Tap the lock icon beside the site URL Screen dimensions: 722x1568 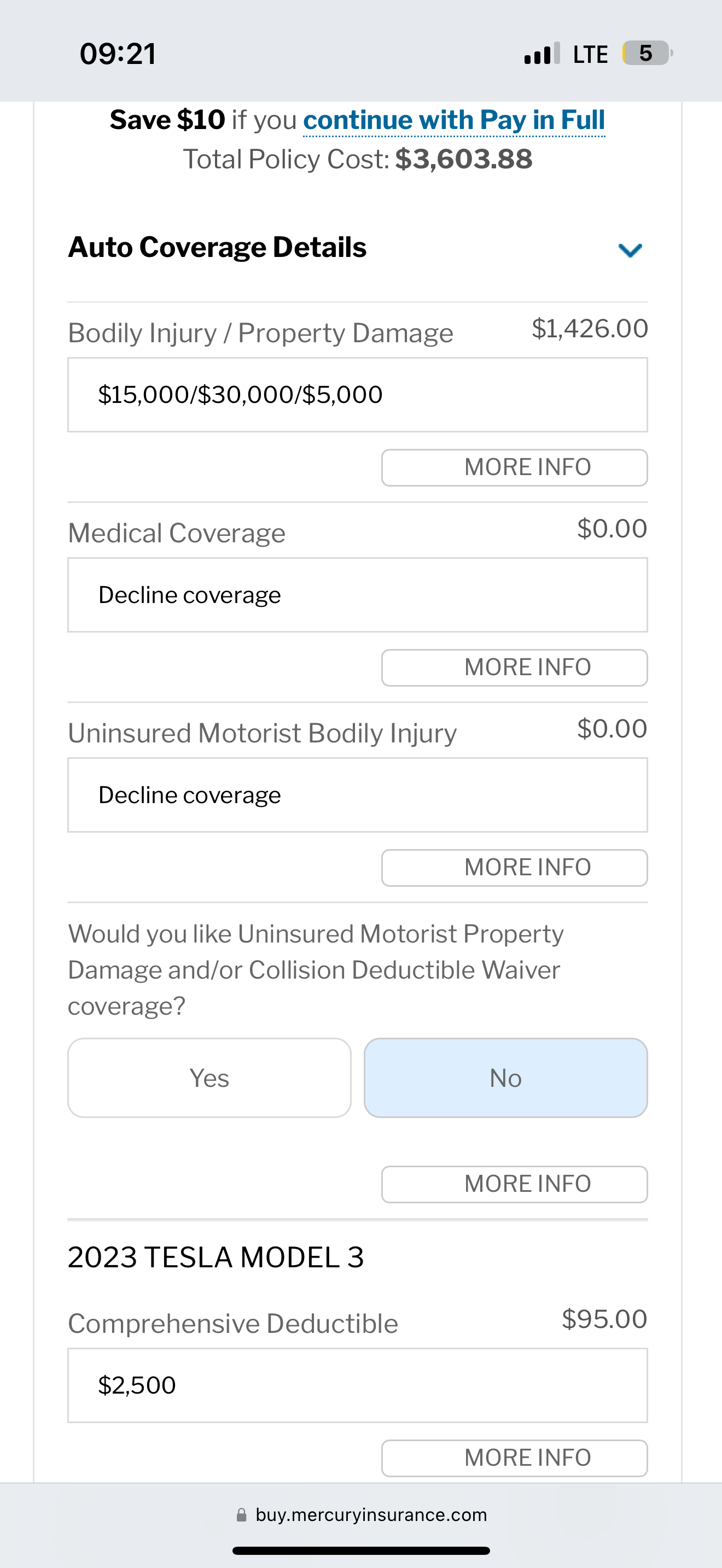tap(242, 1515)
